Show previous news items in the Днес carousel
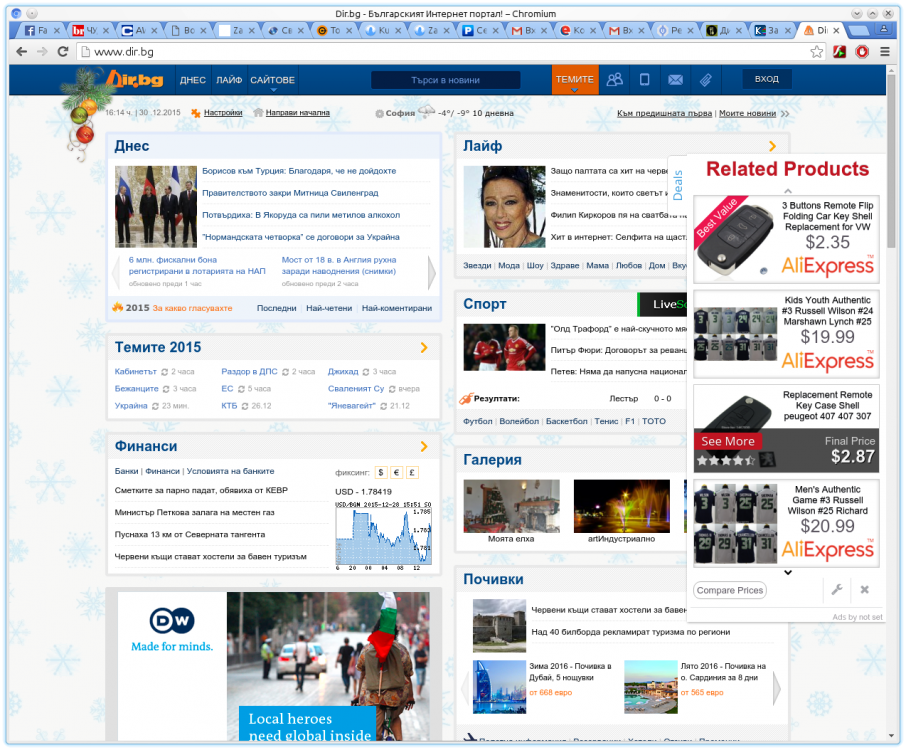906x750 pixels. (x=116, y=272)
